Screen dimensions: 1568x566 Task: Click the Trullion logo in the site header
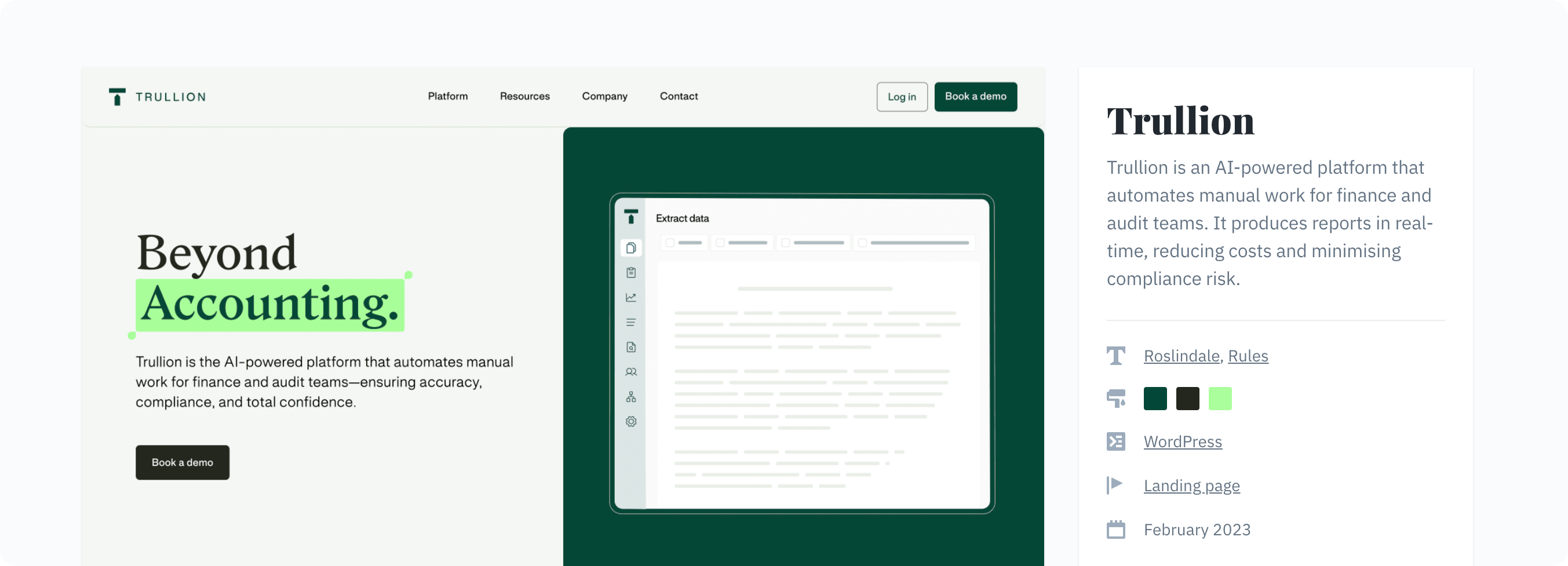coord(157,97)
